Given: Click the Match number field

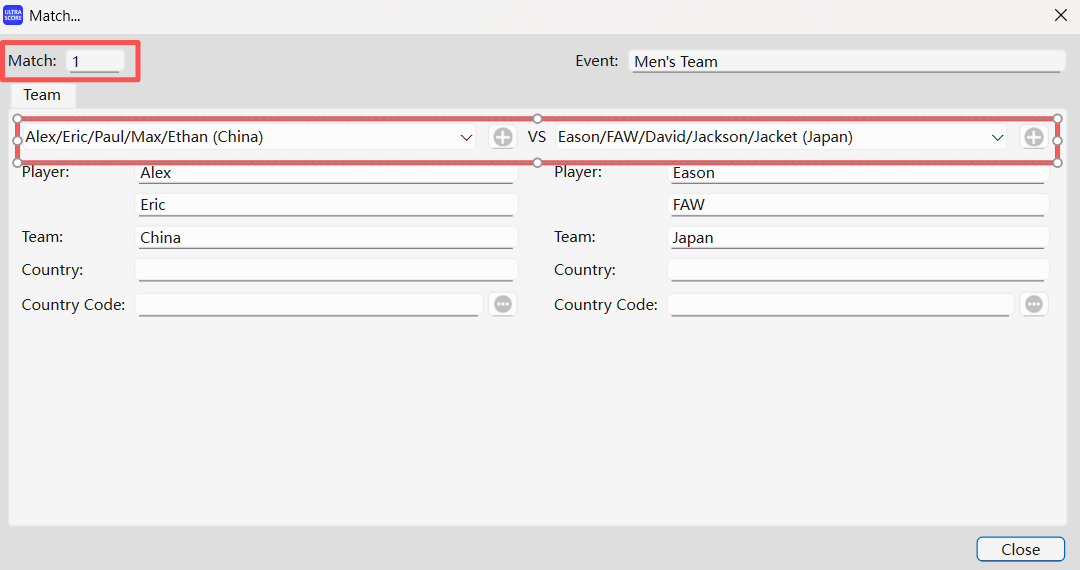Looking at the screenshot, I should [94, 61].
